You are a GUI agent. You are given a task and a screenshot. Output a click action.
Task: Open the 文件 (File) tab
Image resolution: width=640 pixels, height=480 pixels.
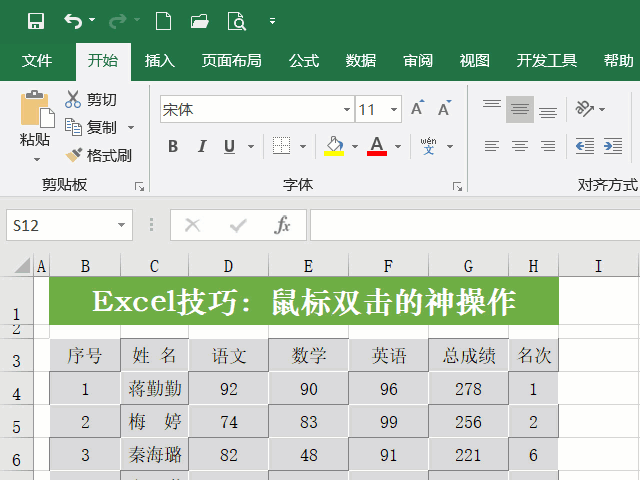37,61
